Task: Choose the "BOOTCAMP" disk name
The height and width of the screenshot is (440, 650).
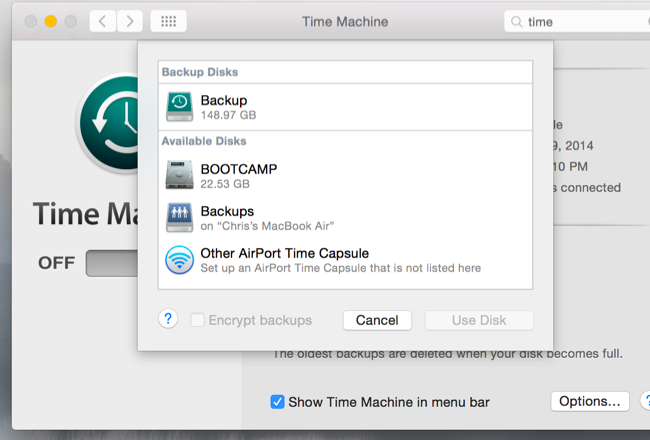Action: (239, 169)
